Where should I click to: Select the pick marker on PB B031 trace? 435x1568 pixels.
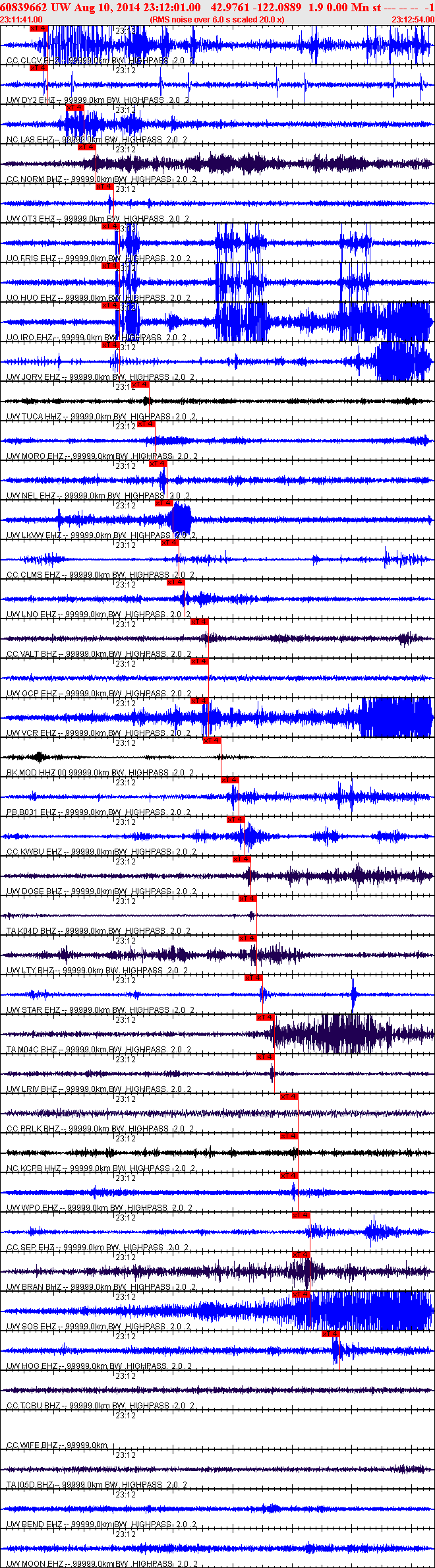229,780
